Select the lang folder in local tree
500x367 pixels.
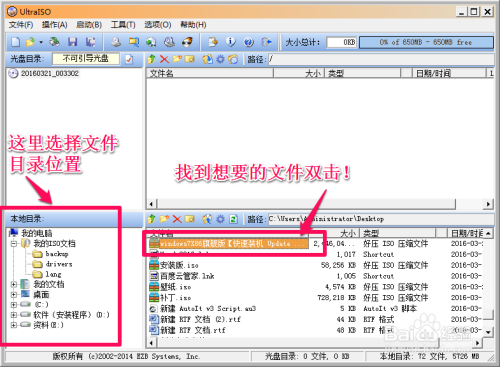point(53,274)
